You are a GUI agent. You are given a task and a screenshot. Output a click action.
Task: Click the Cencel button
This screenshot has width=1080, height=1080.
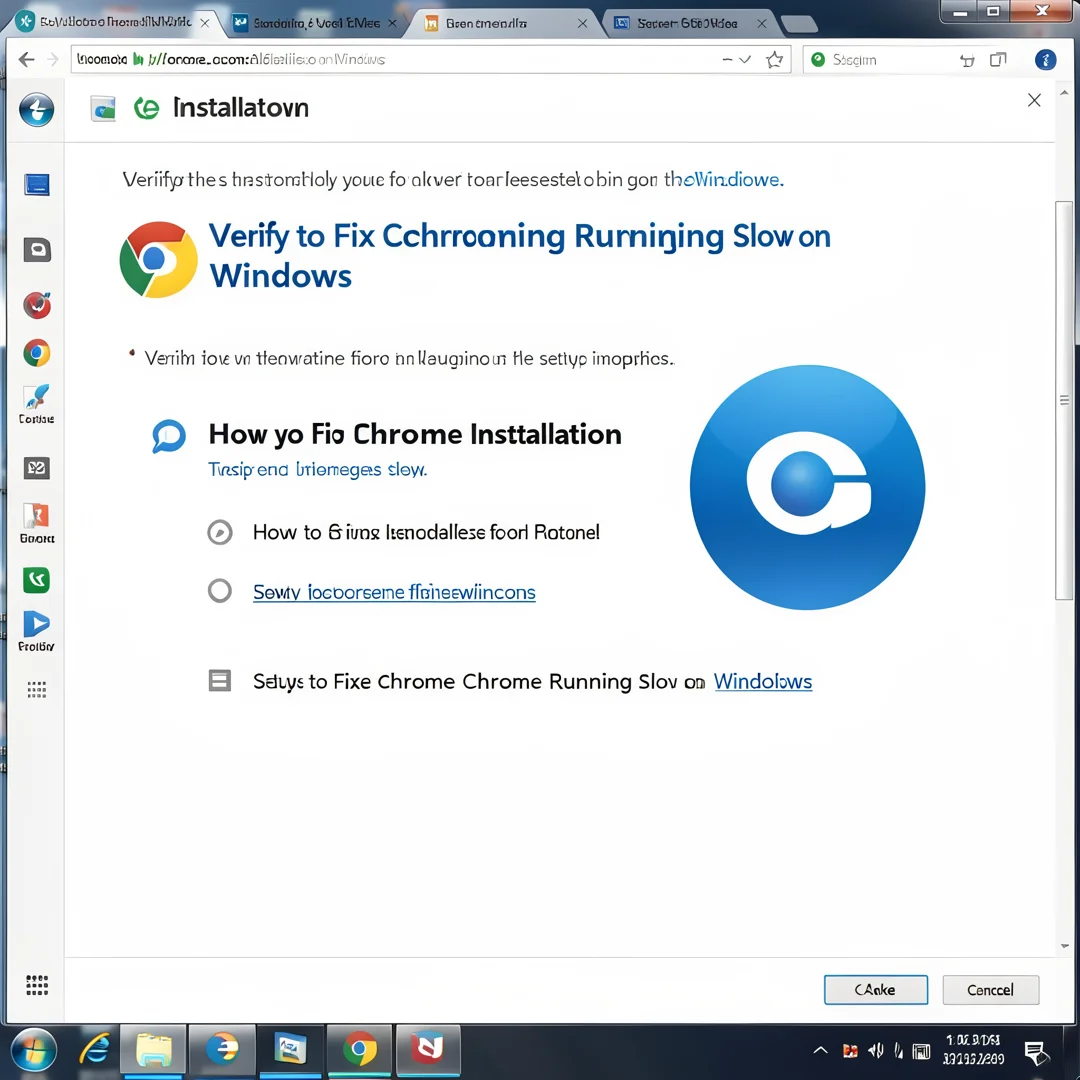(x=990, y=990)
